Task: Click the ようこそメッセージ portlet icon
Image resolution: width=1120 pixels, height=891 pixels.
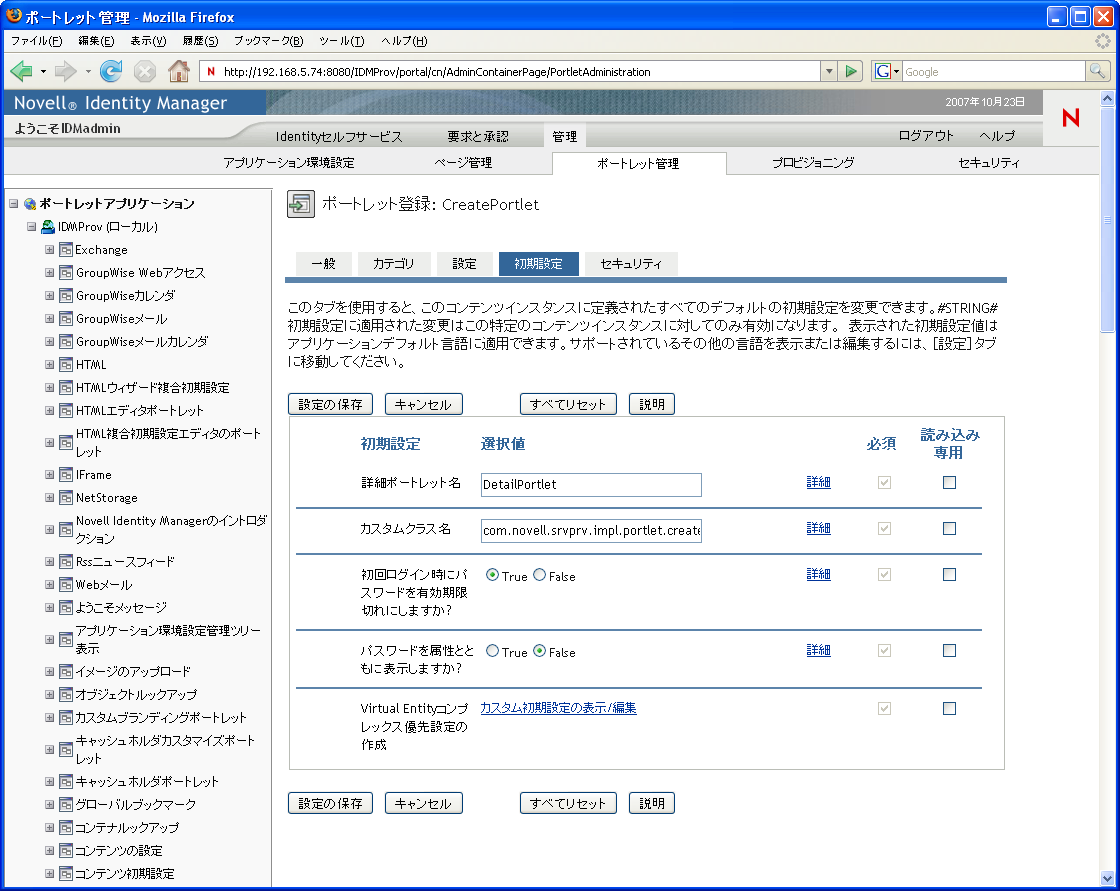Action: 66,607
